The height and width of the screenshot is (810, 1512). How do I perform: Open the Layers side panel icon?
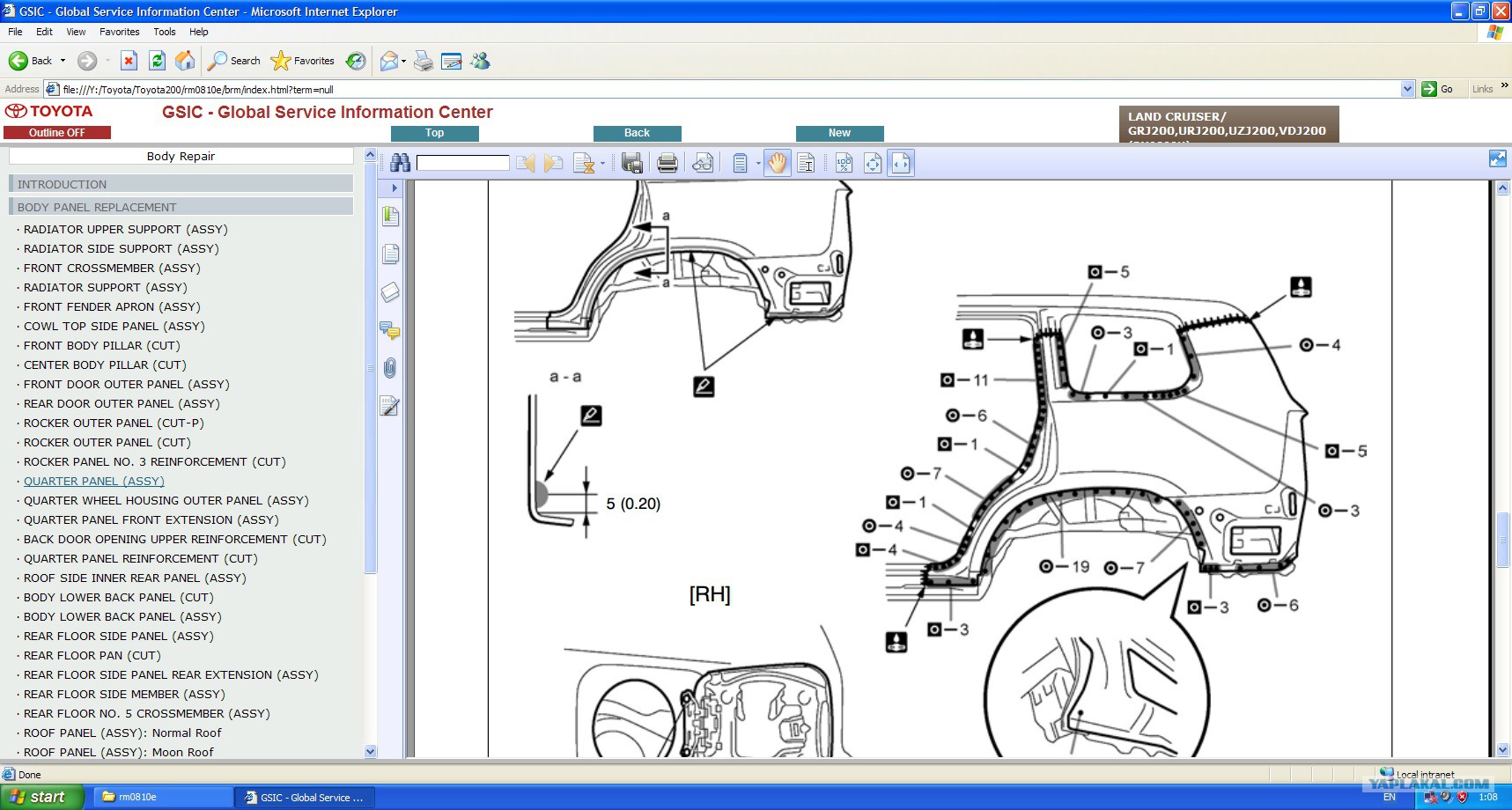pos(390,292)
